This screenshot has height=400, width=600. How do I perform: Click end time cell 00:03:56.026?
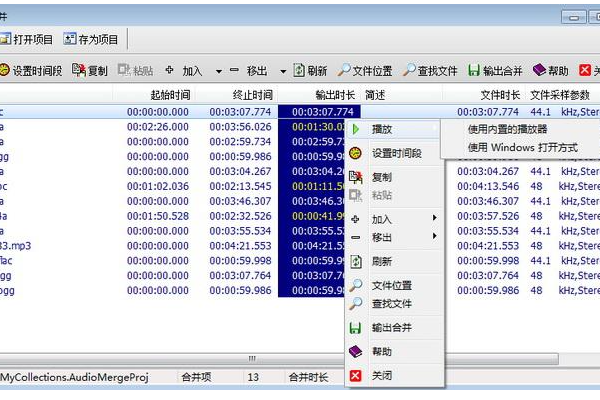tap(240, 127)
